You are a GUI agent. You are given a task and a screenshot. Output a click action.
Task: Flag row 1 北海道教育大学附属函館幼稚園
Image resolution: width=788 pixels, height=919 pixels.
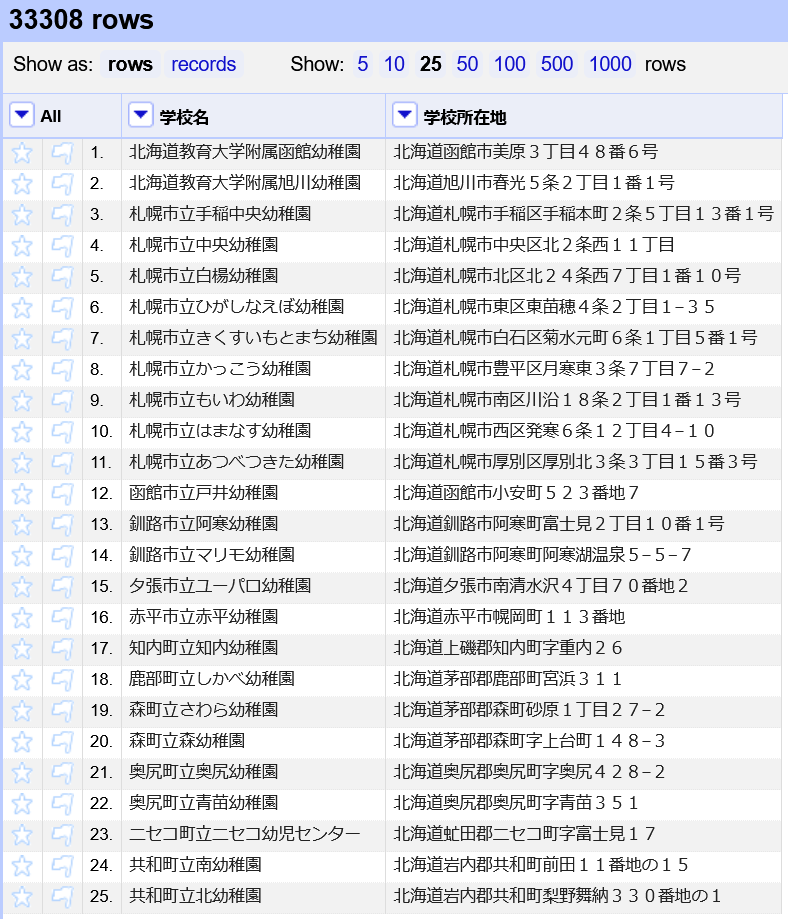62,153
